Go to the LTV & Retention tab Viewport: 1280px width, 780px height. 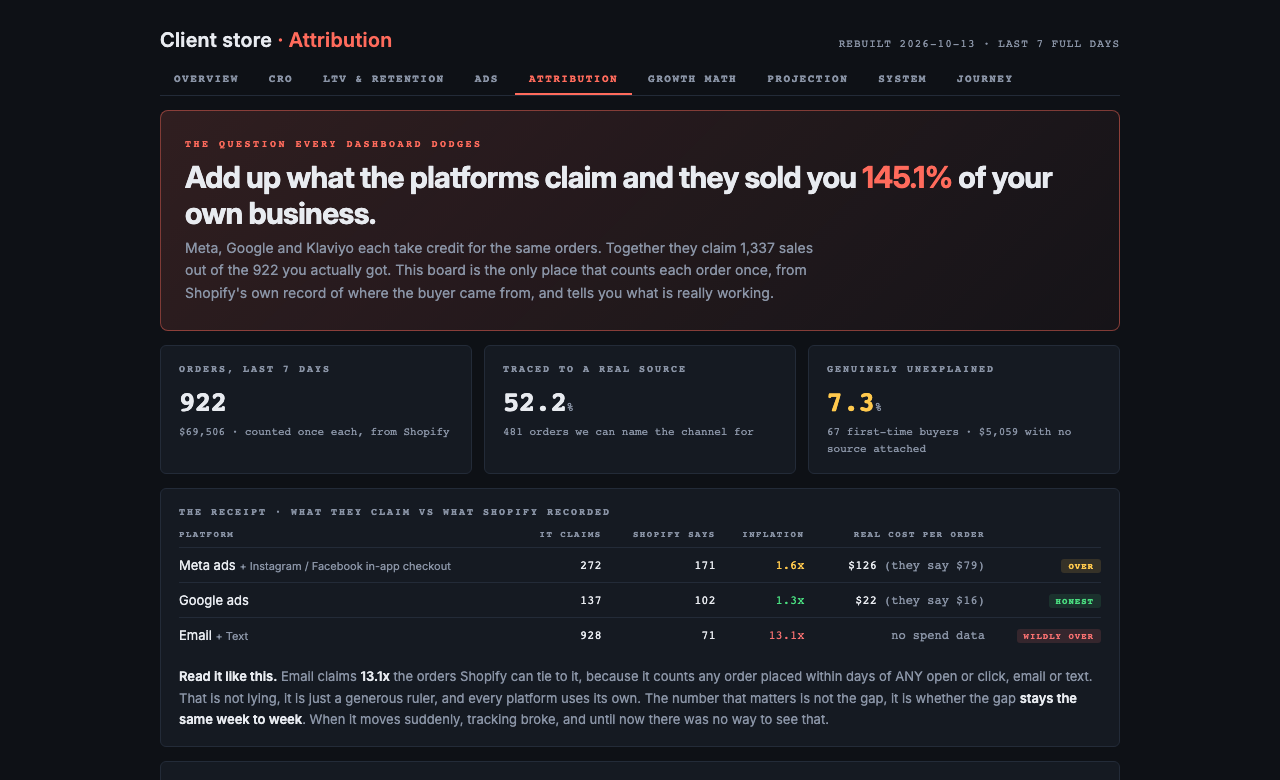pos(383,79)
